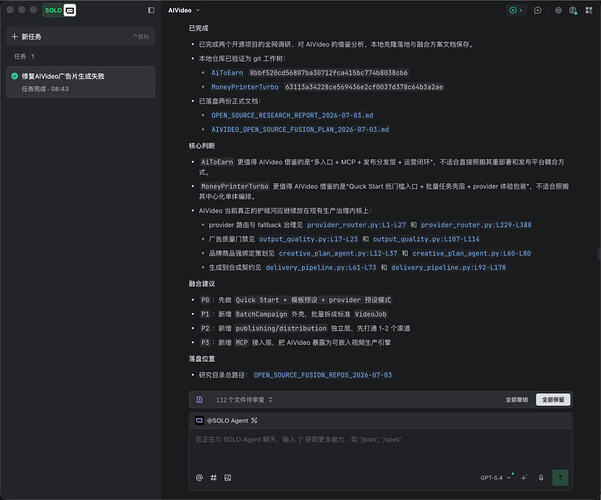Toggle the left sidebar panel icon
The height and width of the screenshot is (500, 601).
coord(151,10)
